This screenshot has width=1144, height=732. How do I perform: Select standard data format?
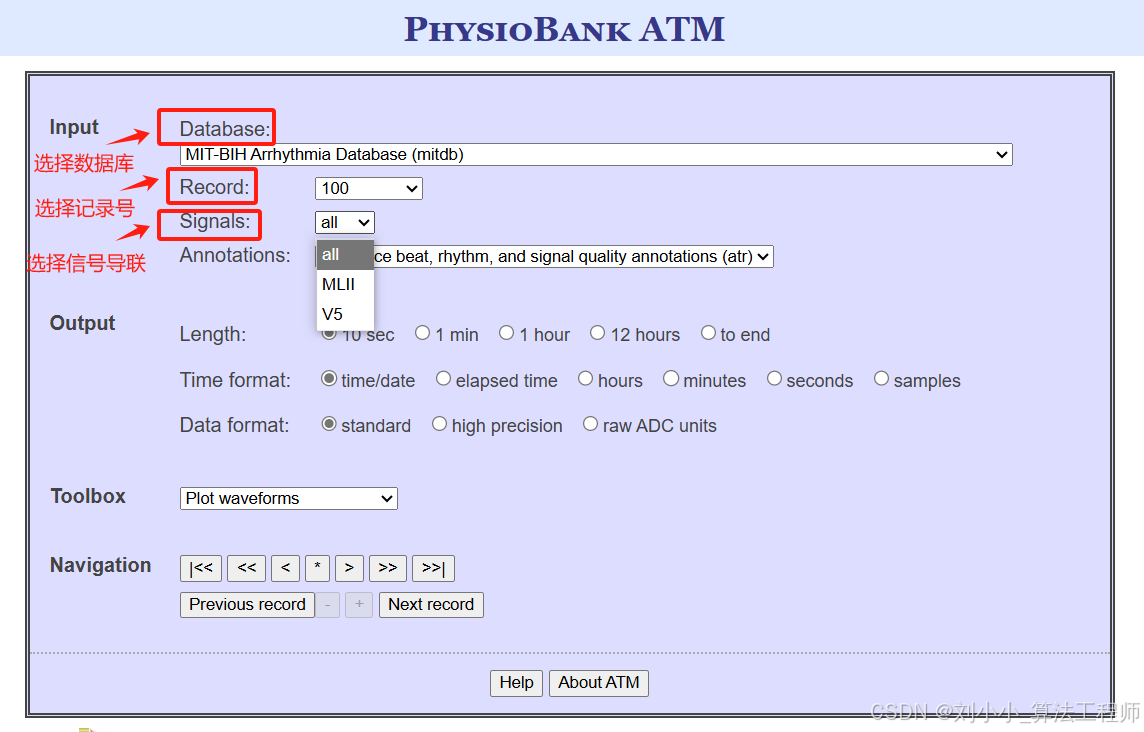click(x=329, y=424)
